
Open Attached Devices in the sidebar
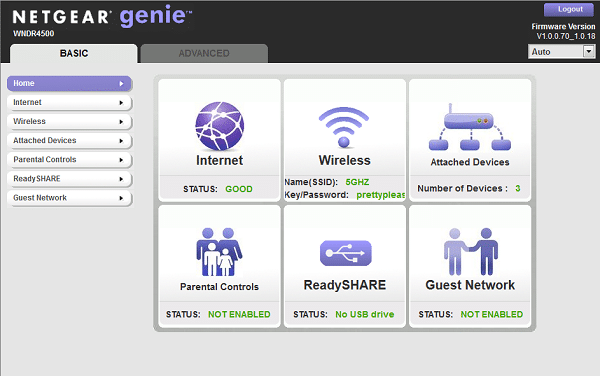[x=69, y=141]
